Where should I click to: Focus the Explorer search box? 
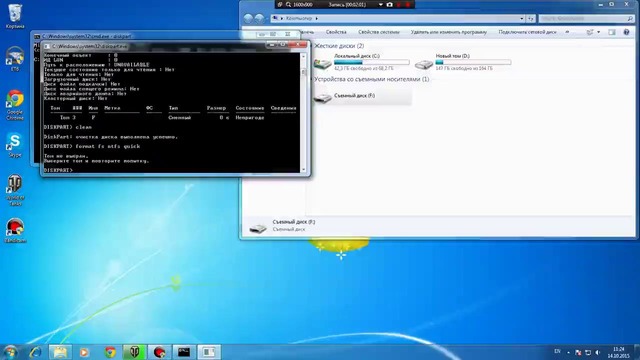pos(586,18)
